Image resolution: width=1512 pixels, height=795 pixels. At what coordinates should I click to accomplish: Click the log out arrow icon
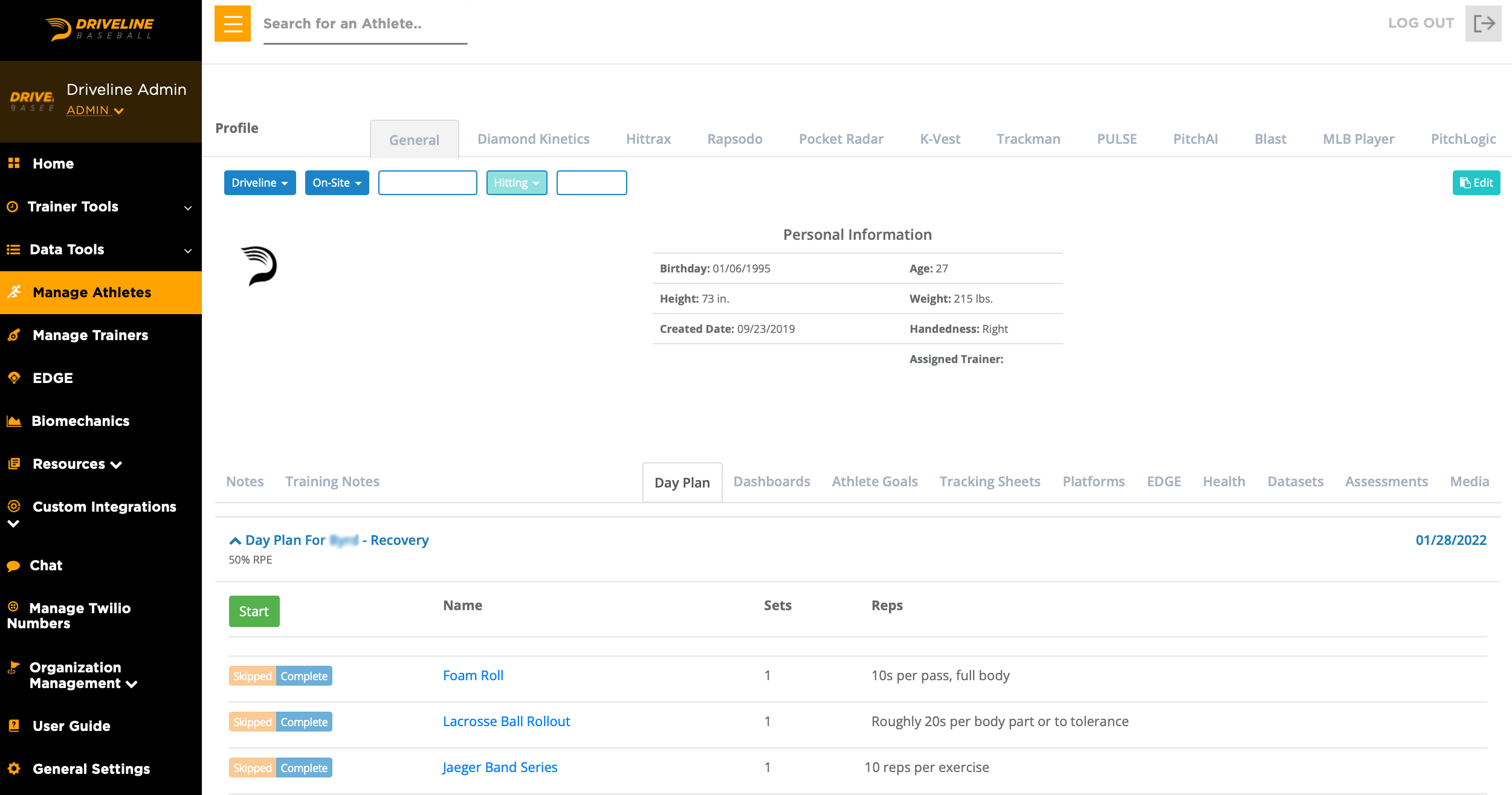click(x=1484, y=24)
